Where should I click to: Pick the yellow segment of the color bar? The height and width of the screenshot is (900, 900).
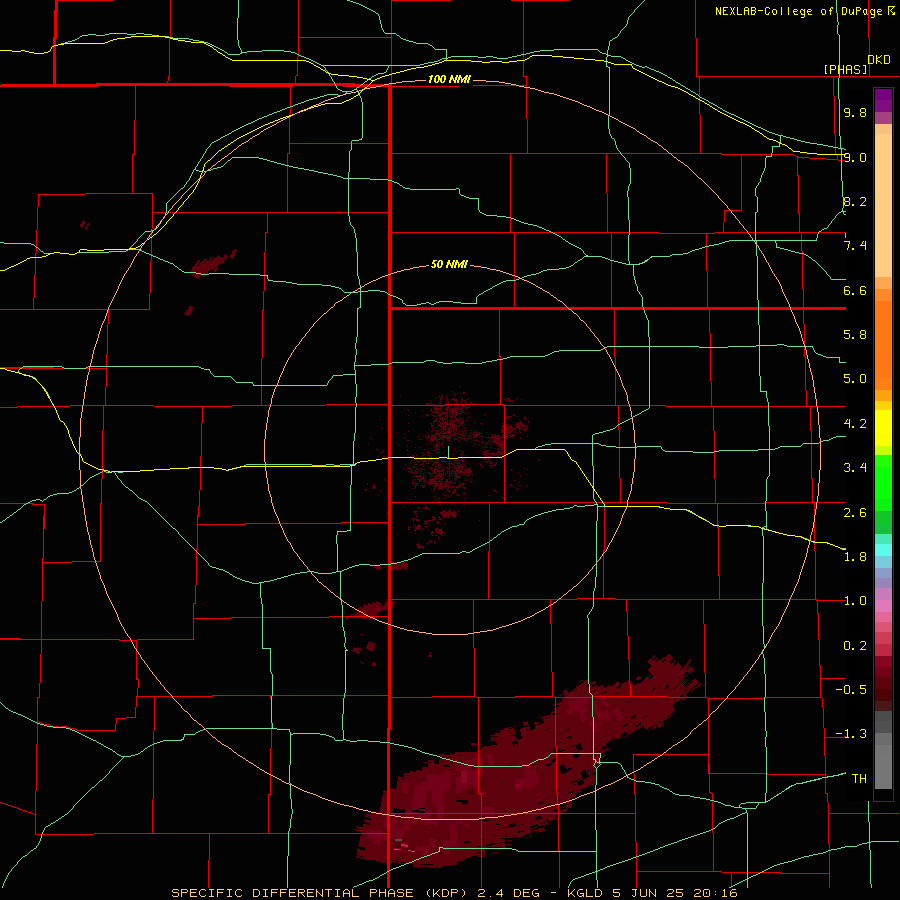click(883, 428)
